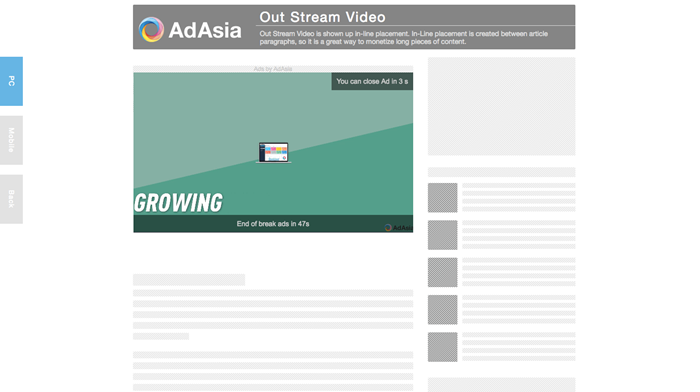The height and width of the screenshot is (392, 700).
Task: Click the 'Ads by AdAsia' label above video
Action: tap(273, 69)
